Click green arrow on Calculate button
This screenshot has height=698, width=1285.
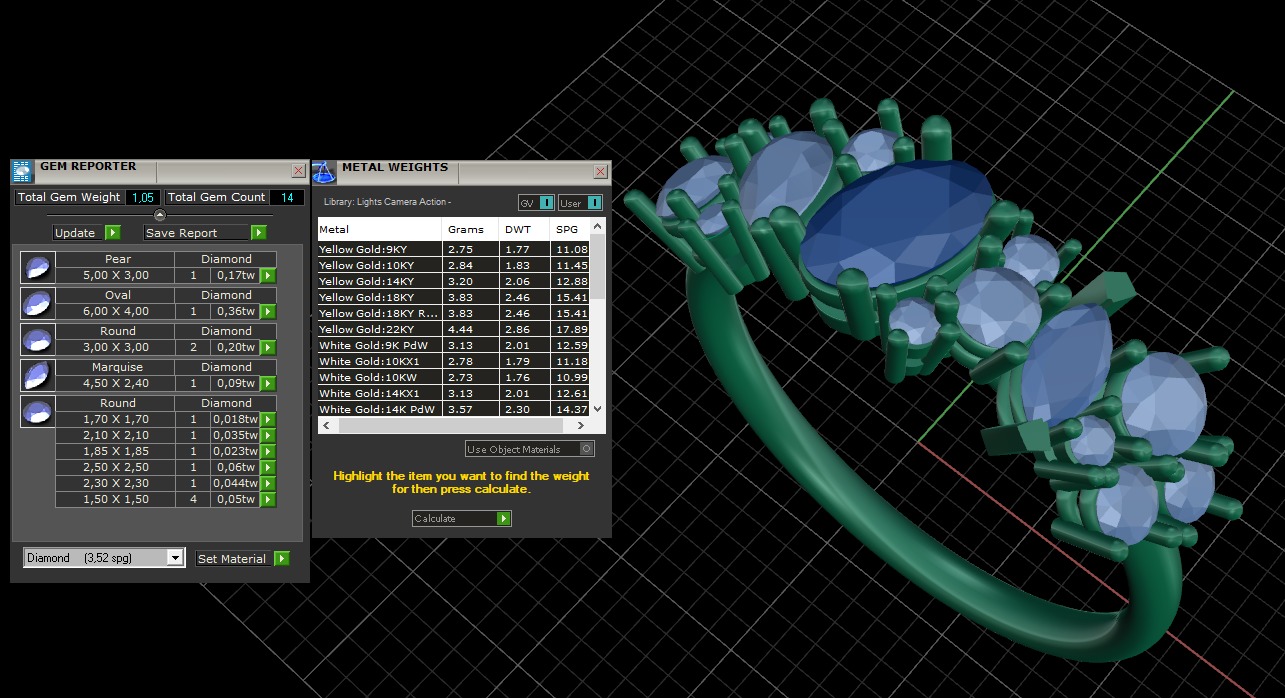[x=504, y=518]
